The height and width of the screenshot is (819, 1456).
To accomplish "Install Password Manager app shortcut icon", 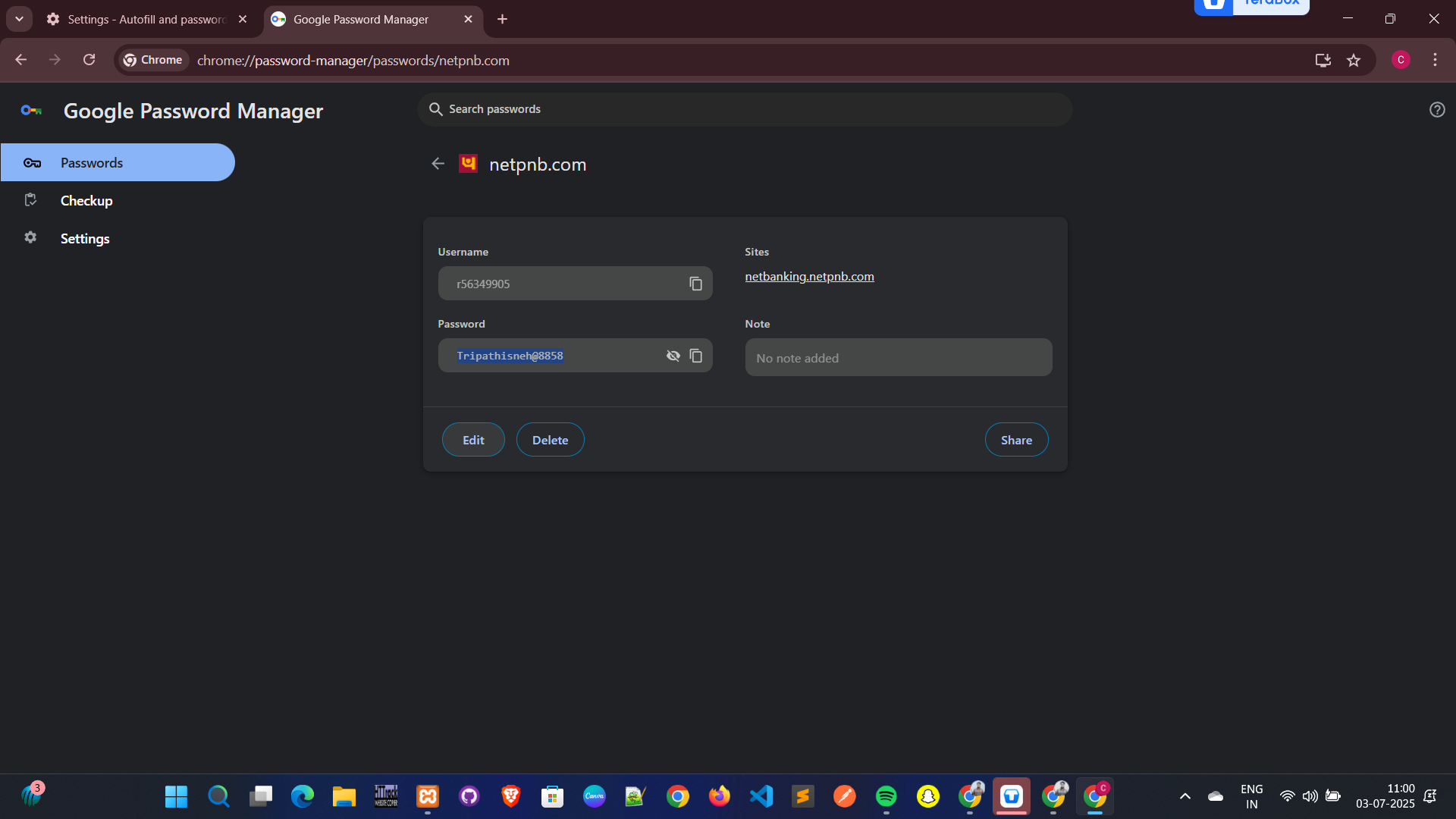I will (1323, 60).
